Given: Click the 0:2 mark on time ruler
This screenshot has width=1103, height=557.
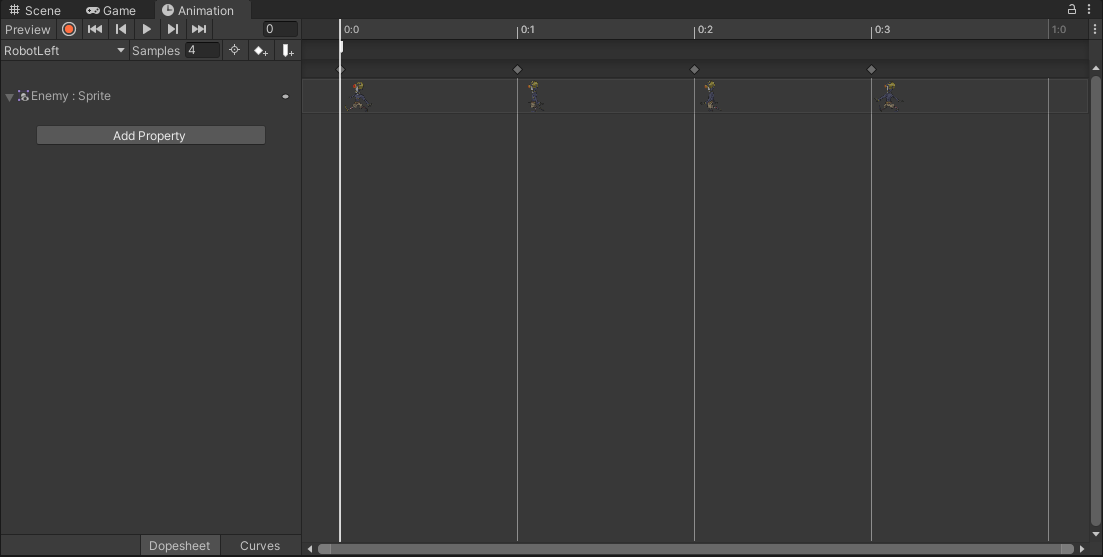Looking at the screenshot, I should (x=705, y=30).
